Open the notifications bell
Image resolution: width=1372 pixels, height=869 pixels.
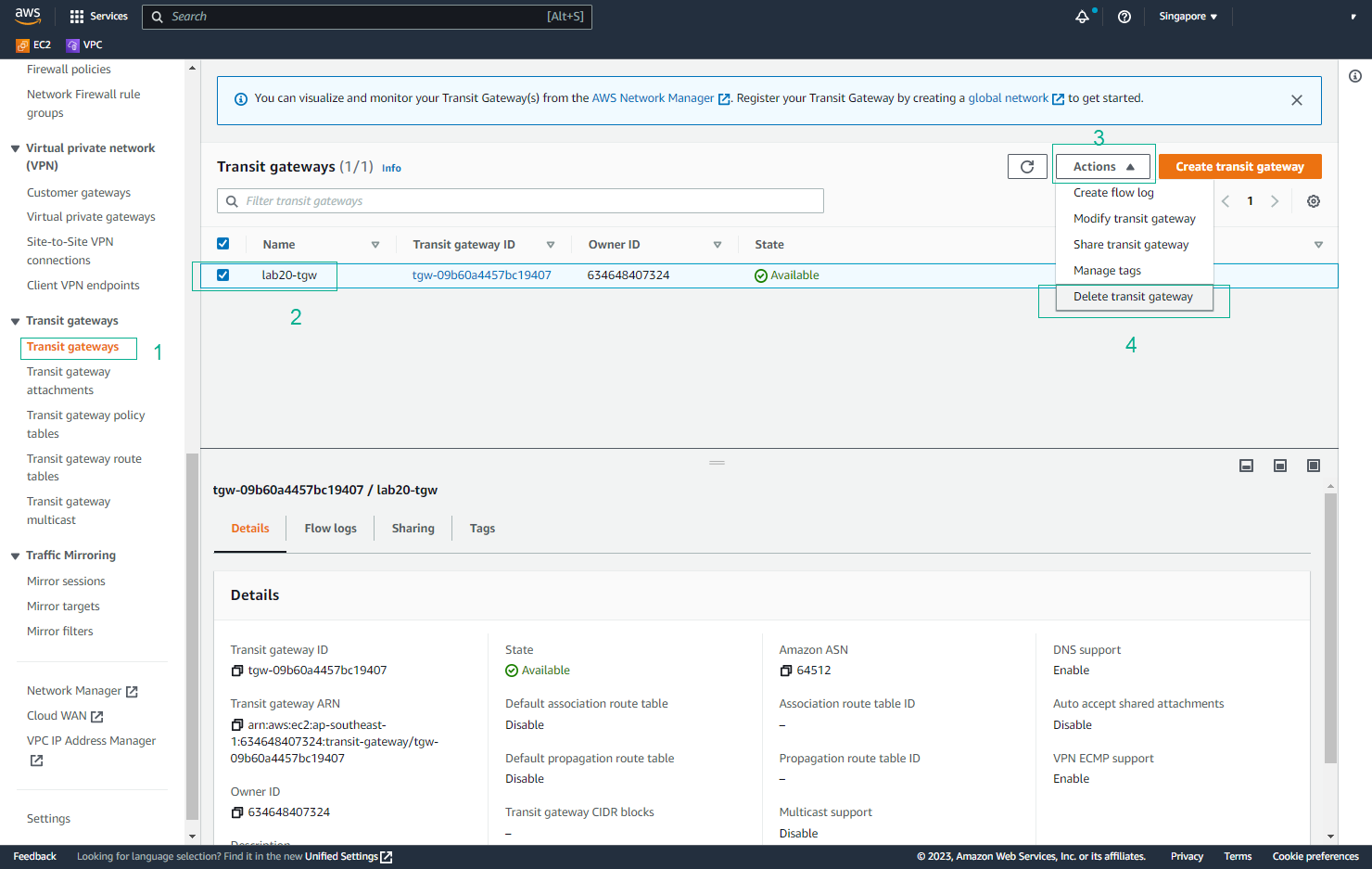[1082, 17]
